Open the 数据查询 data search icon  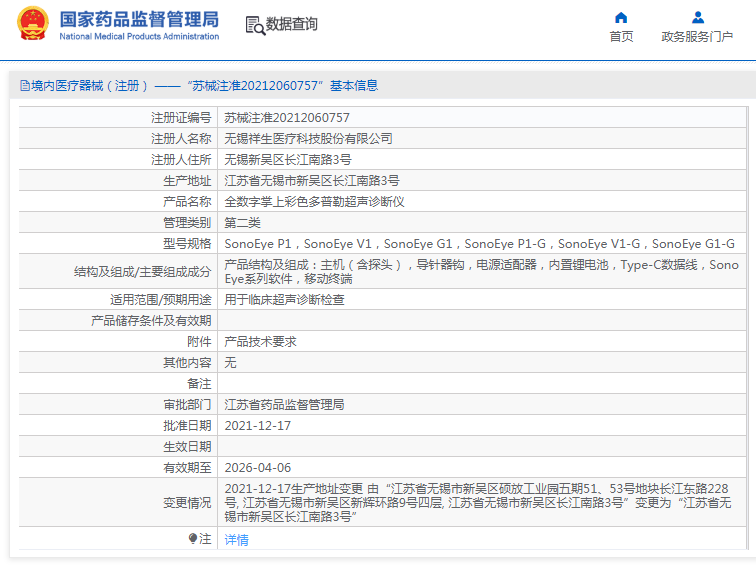click(x=255, y=26)
